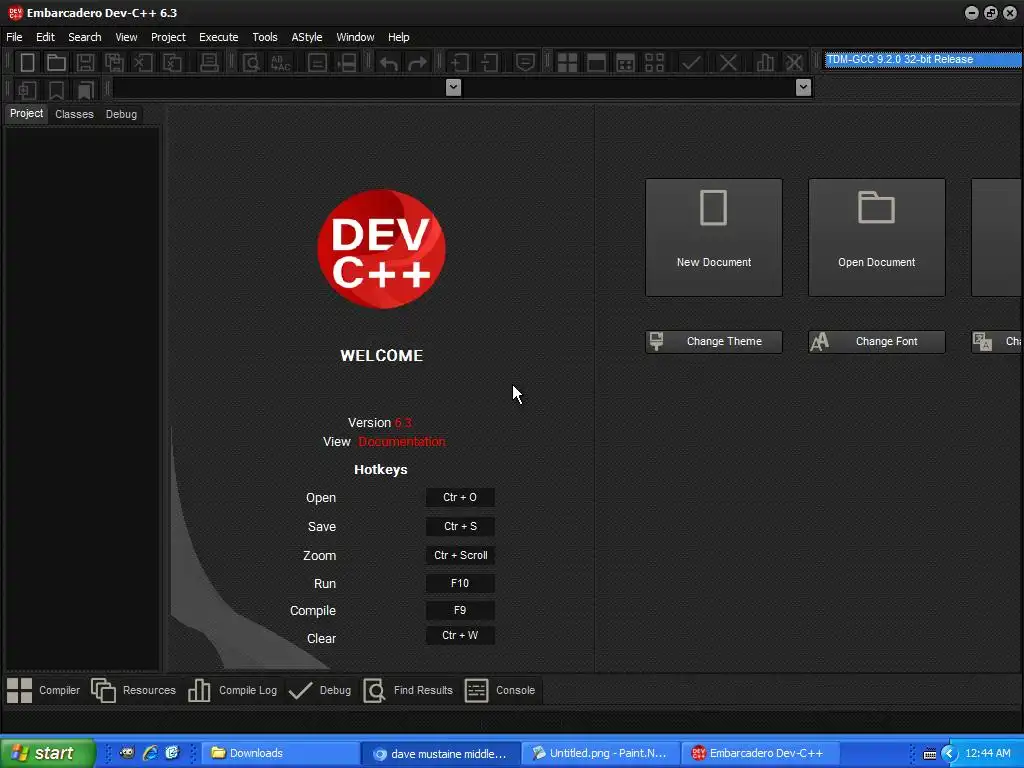Open the View menu
This screenshot has height=768, width=1024.
pyautogui.click(x=126, y=37)
